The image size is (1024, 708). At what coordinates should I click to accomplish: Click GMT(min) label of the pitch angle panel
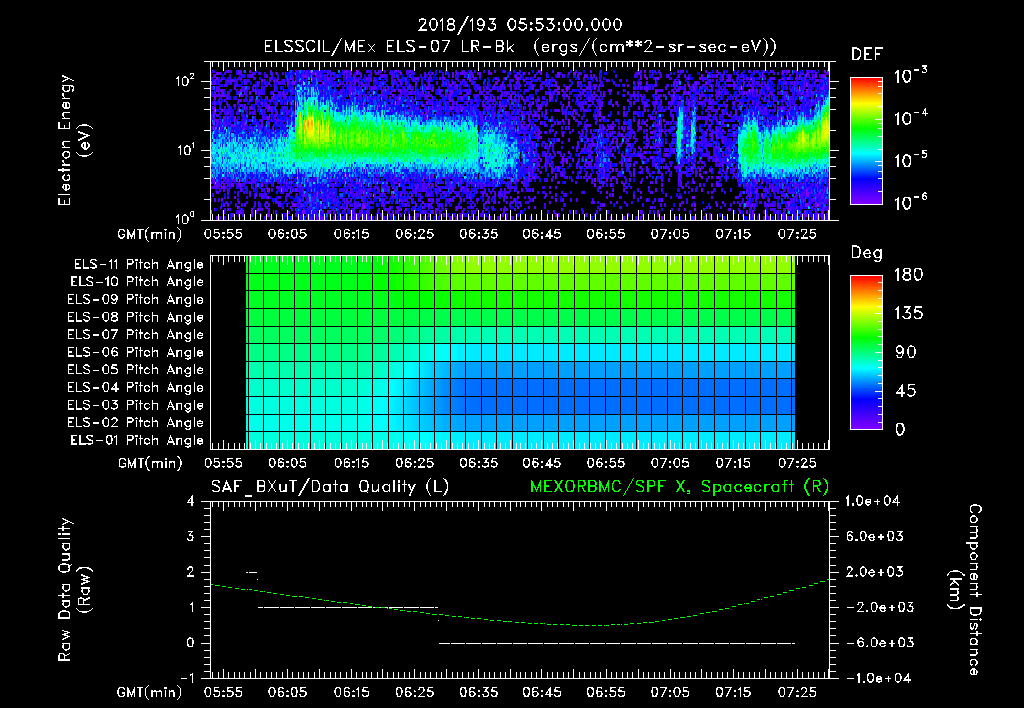pyautogui.click(x=150, y=463)
